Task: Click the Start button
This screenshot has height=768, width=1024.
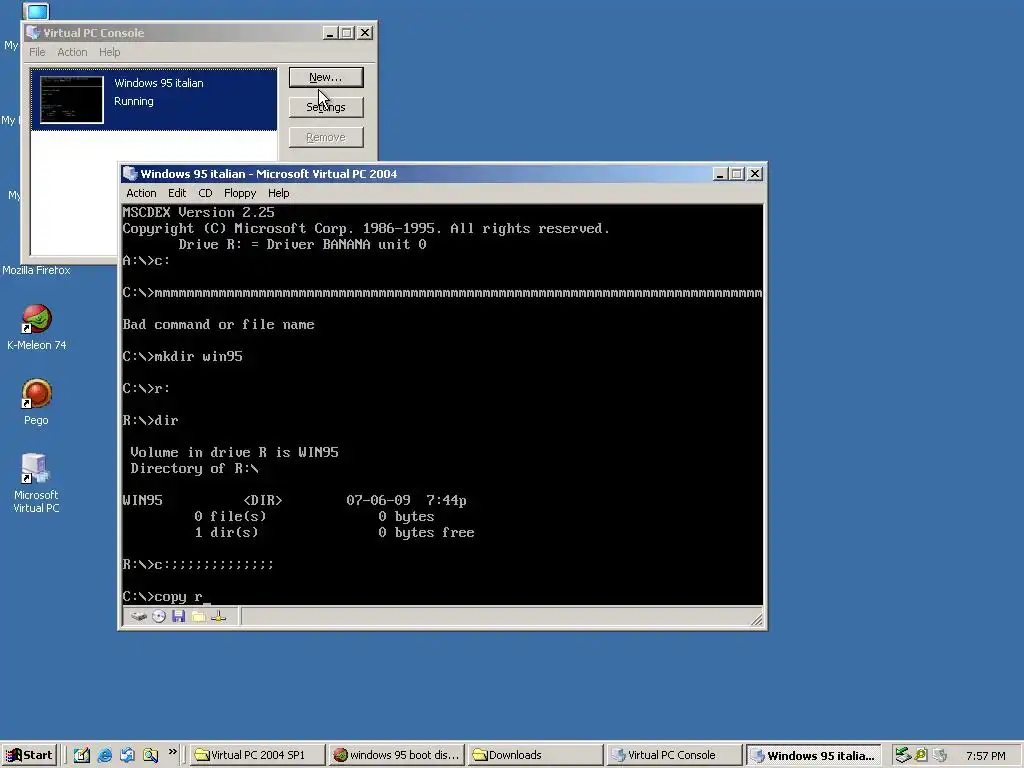Action: (x=29, y=755)
